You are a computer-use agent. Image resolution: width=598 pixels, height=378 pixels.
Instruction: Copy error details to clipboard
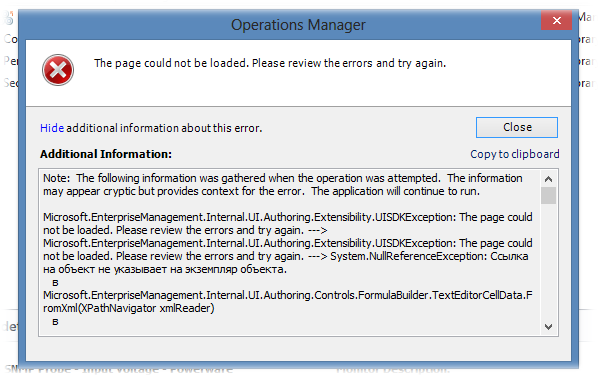point(514,154)
